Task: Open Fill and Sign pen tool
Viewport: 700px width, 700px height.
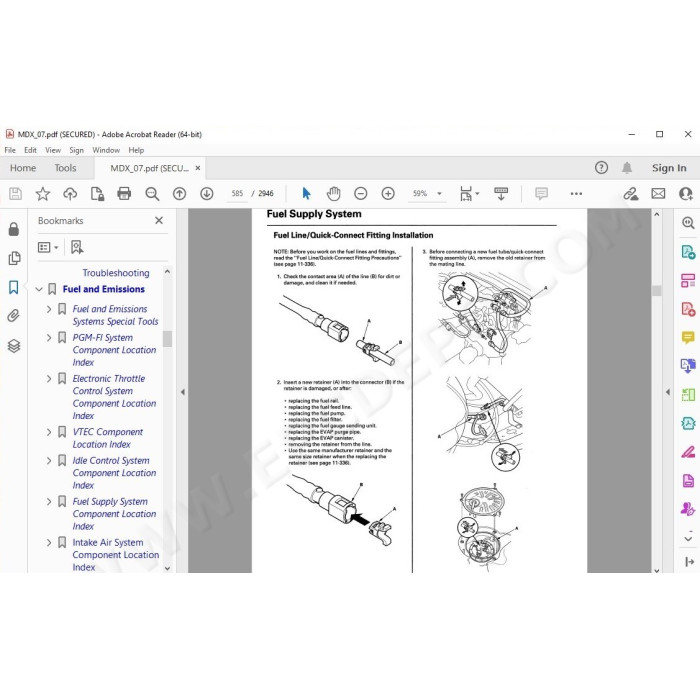Action: (688, 452)
